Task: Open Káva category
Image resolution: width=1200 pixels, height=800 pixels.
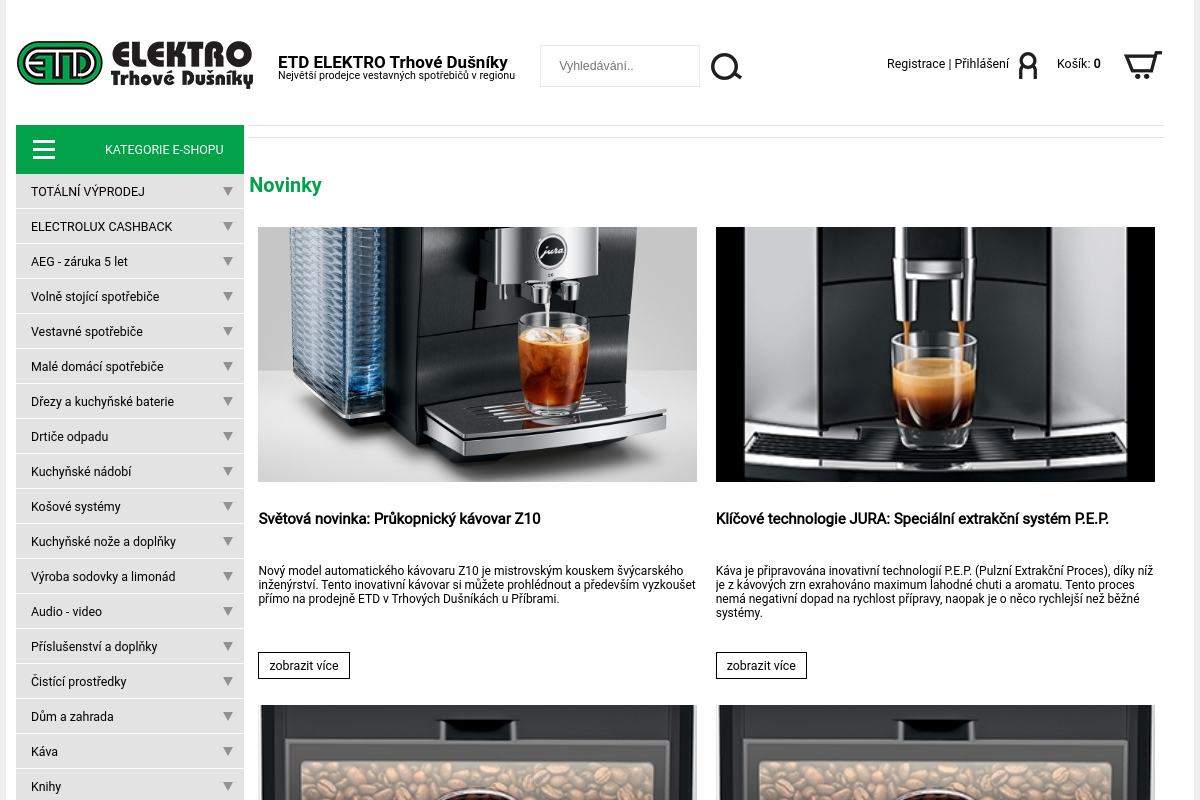Action: click(44, 752)
